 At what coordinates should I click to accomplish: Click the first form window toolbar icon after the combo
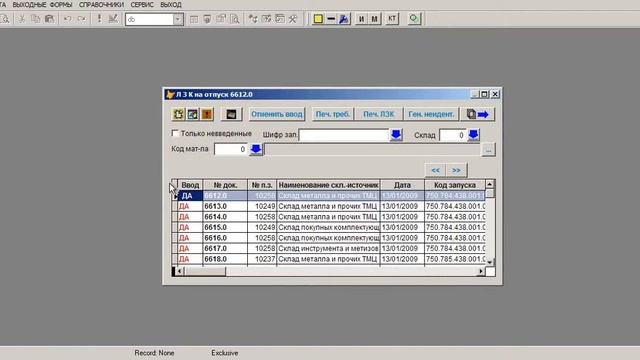pyautogui.click(x=194, y=19)
